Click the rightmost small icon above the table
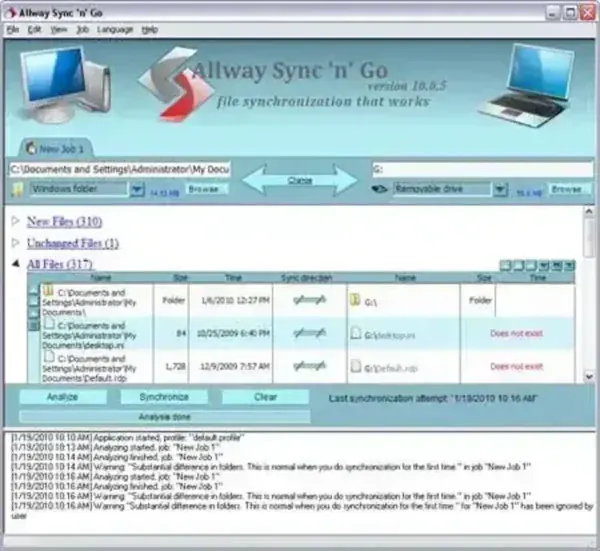The width and height of the screenshot is (600, 551). [569, 265]
